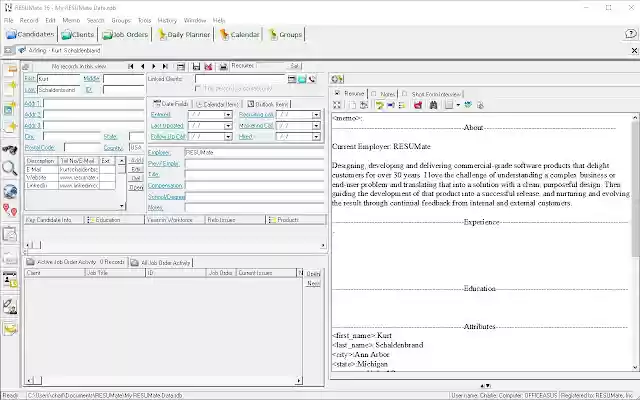
Task: Click the print record icon
Action: 223,67
